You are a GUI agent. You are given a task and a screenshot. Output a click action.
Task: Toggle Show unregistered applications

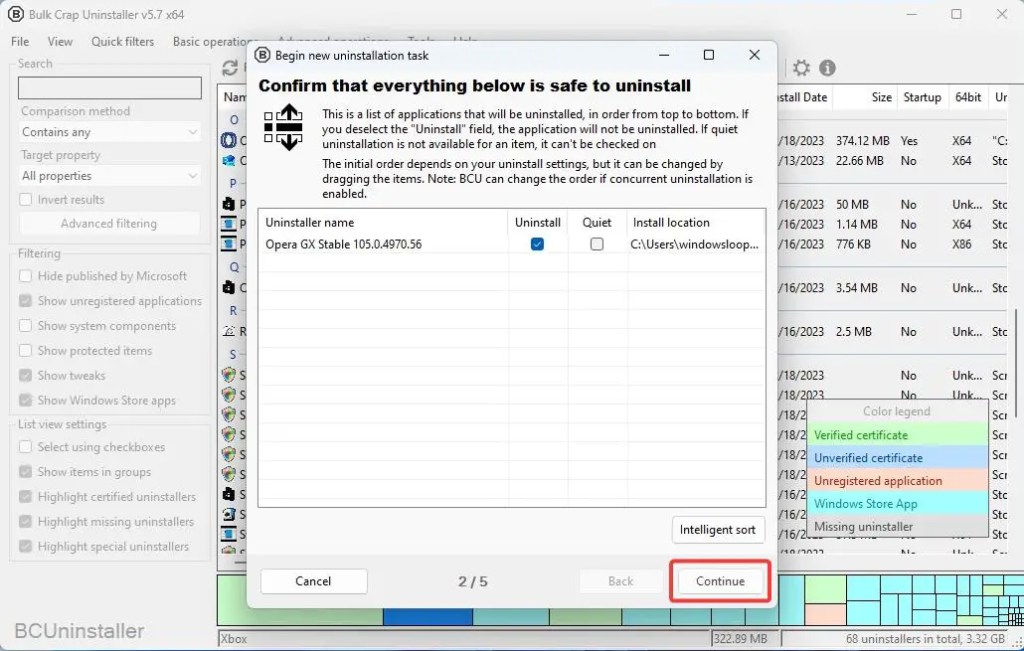(25, 301)
